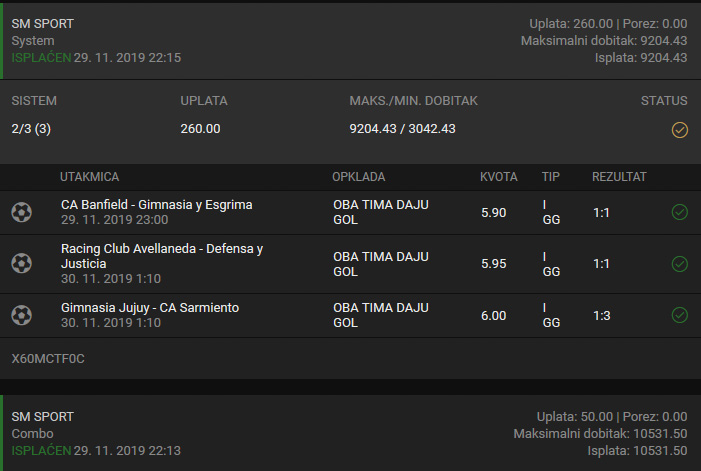Open CA Banfield - Gimnasia y Esgrima match
Screen dimensions: 701x471
(156, 205)
